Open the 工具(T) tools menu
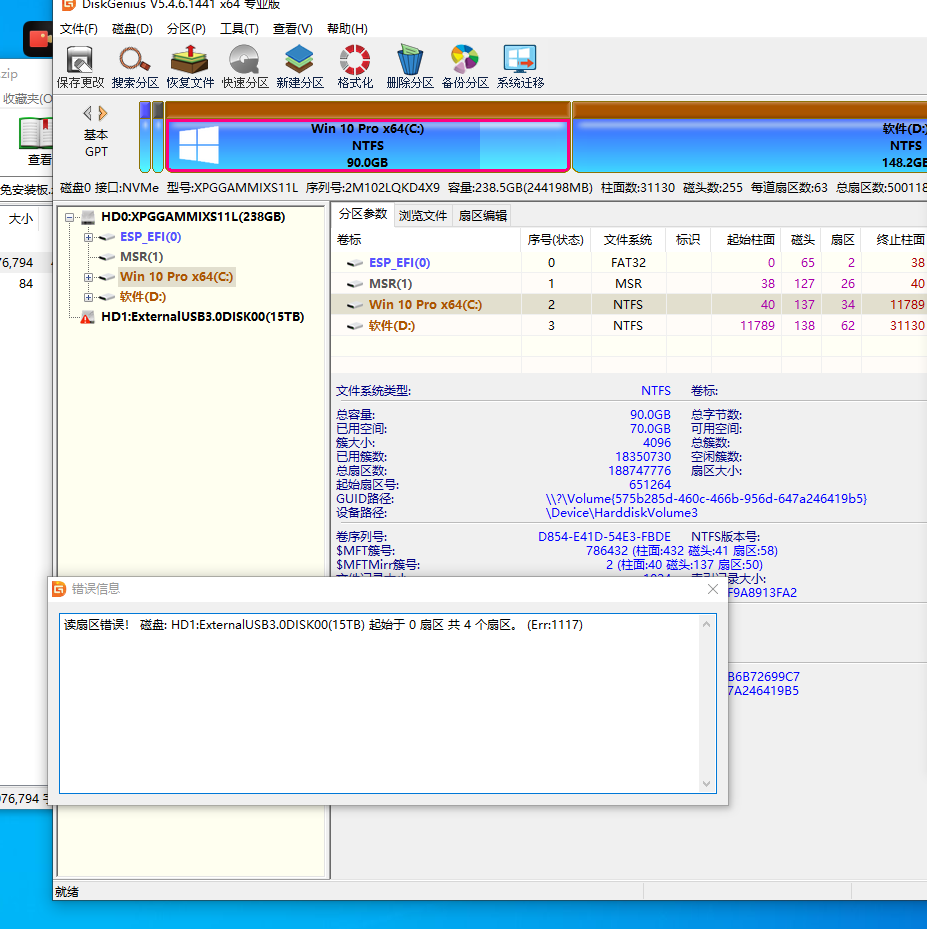 [239, 29]
